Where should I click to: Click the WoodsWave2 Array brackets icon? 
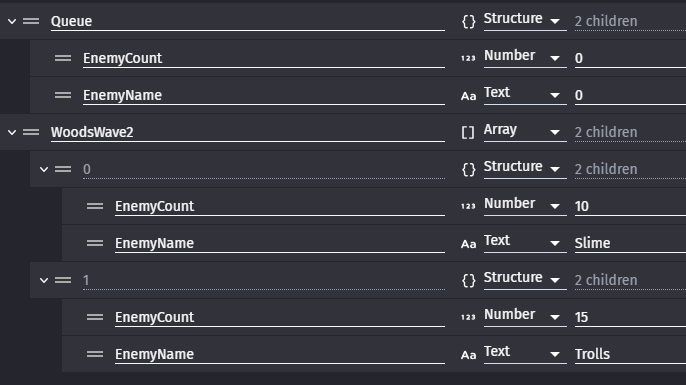tap(468, 132)
